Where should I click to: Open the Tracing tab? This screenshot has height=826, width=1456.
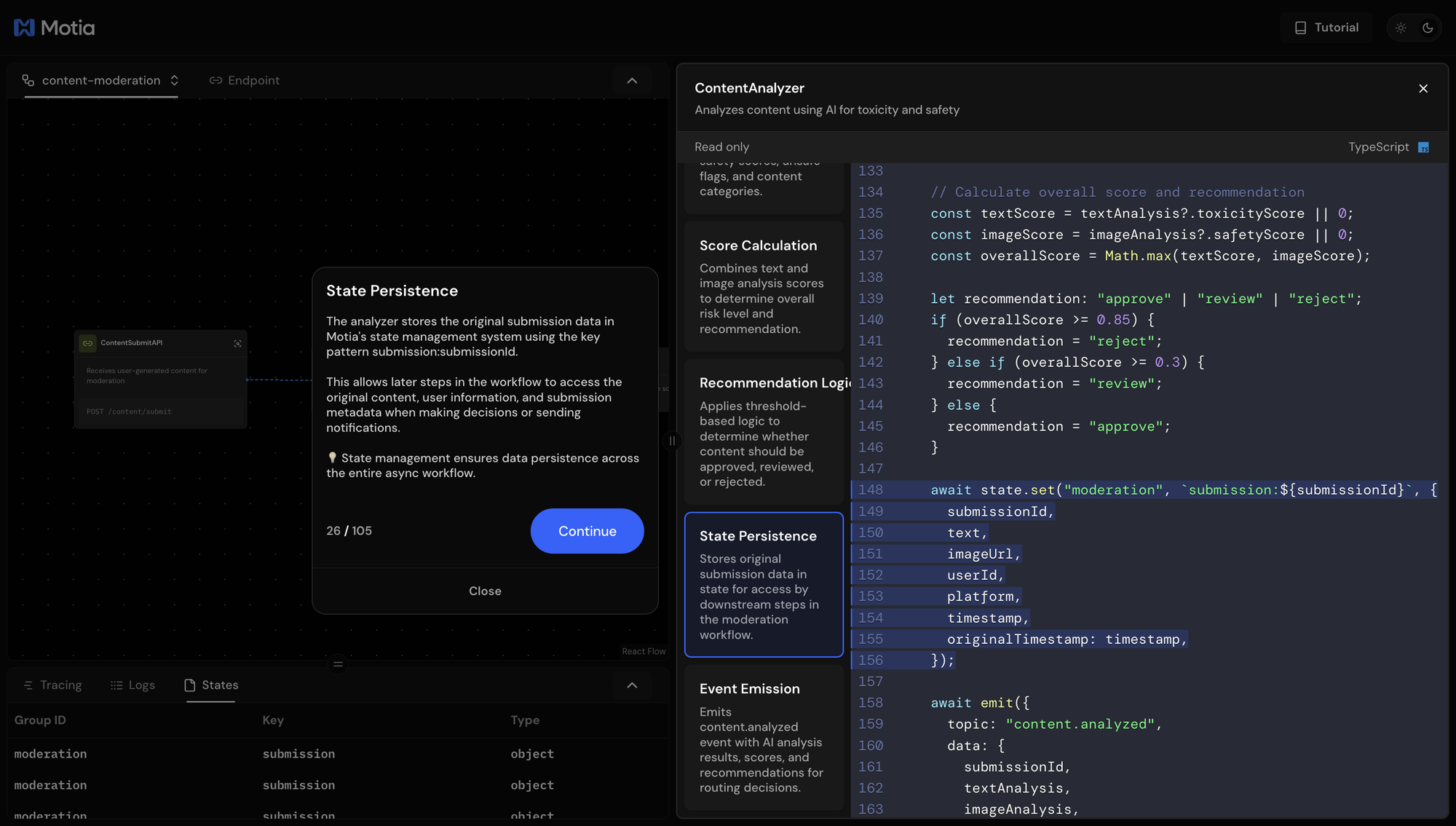point(52,685)
